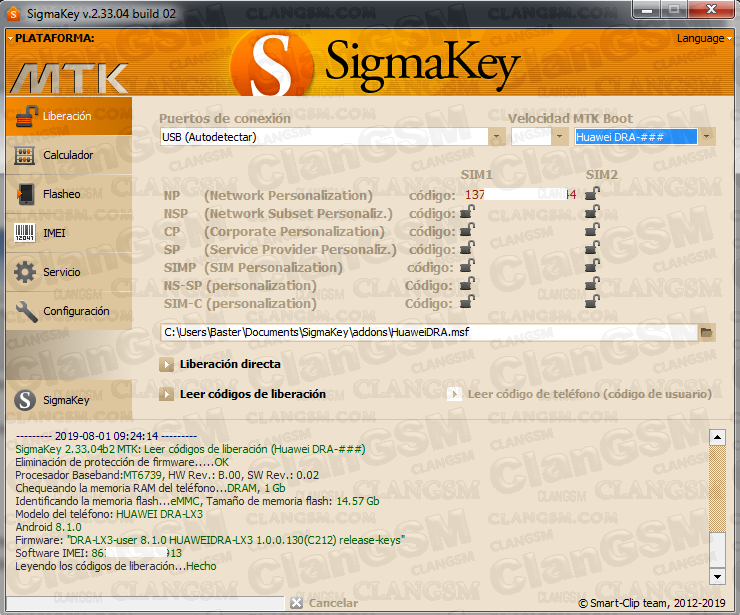Click the MTK platform logo
Viewport: 740px width, 615px height.
69,78
